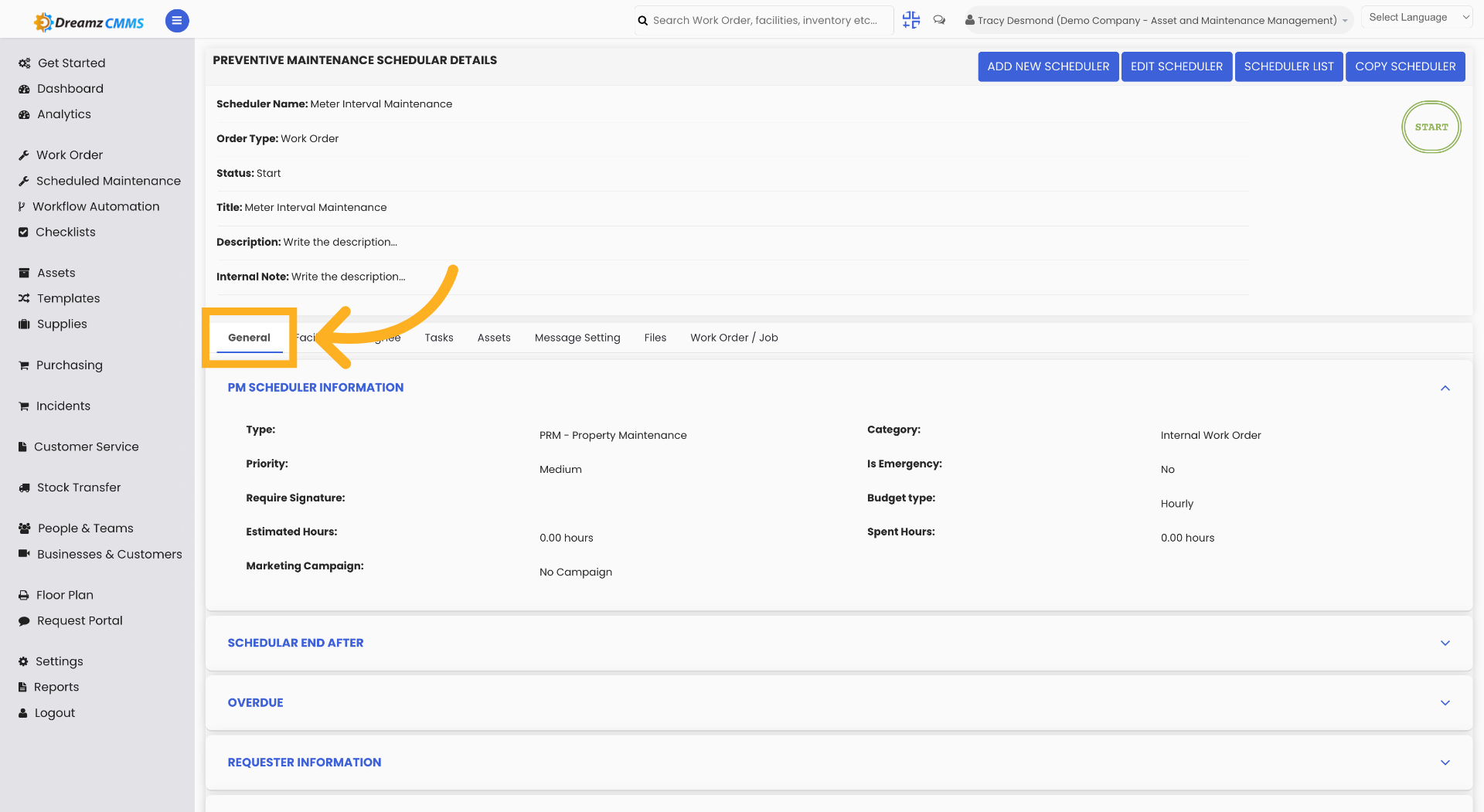Click the Request Portal speech bubble icon
The width and height of the screenshot is (1484, 812).
click(x=24, y=620)
